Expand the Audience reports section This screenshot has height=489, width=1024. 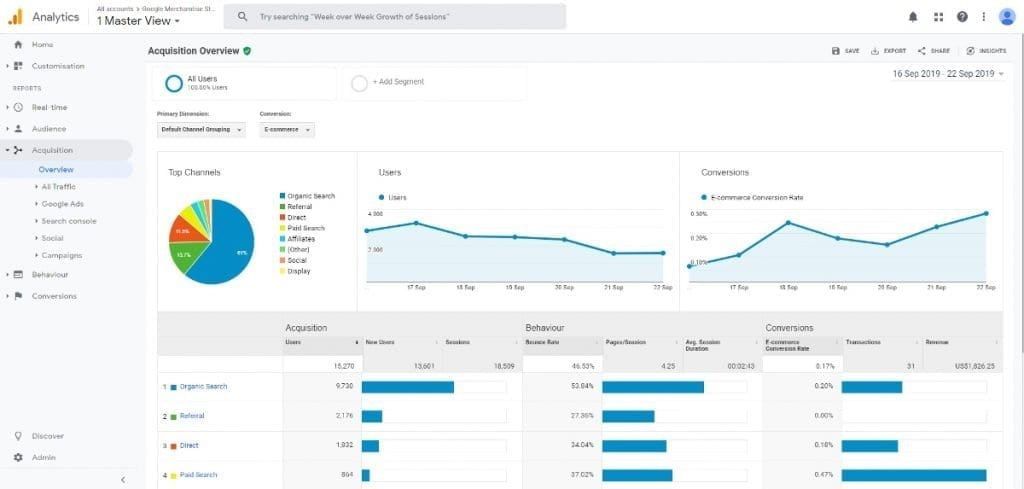coord(49,129)
